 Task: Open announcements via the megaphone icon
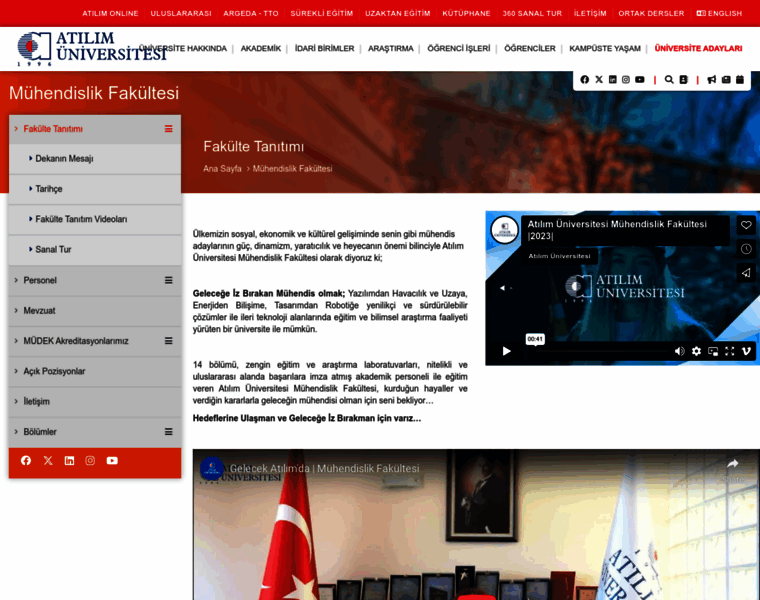tap(712, 79)
